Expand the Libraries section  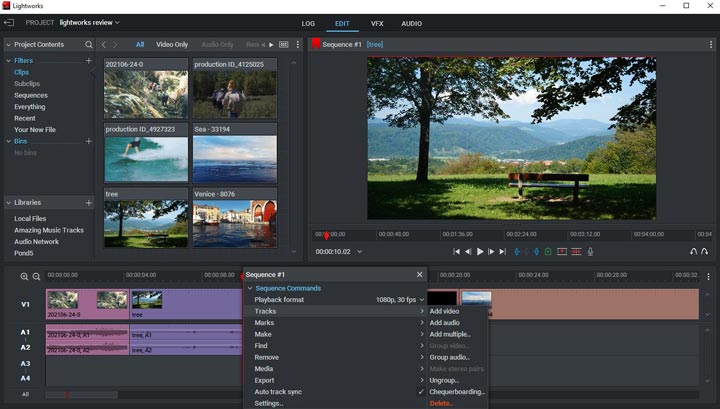(x=9, y=203)
